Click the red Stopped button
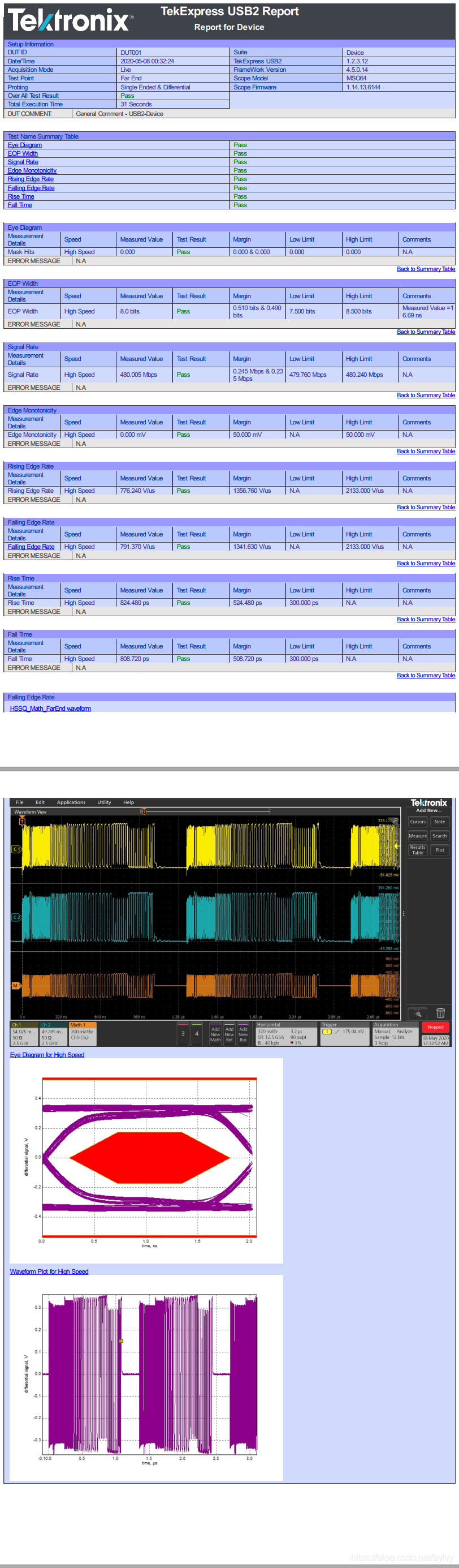The image size is (459, 1568). (435, 1027)
